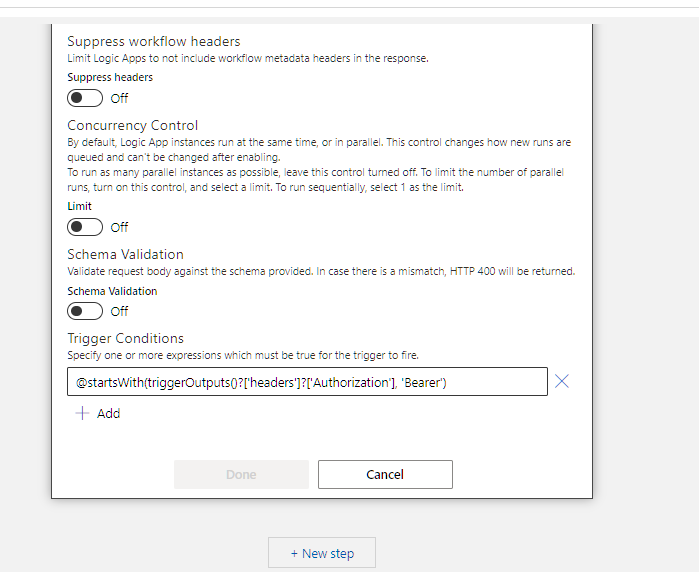The height and width of the screenshot is (572, 699).
Task: Click the Off text beside Schema Validation switch
Action: 119,312
